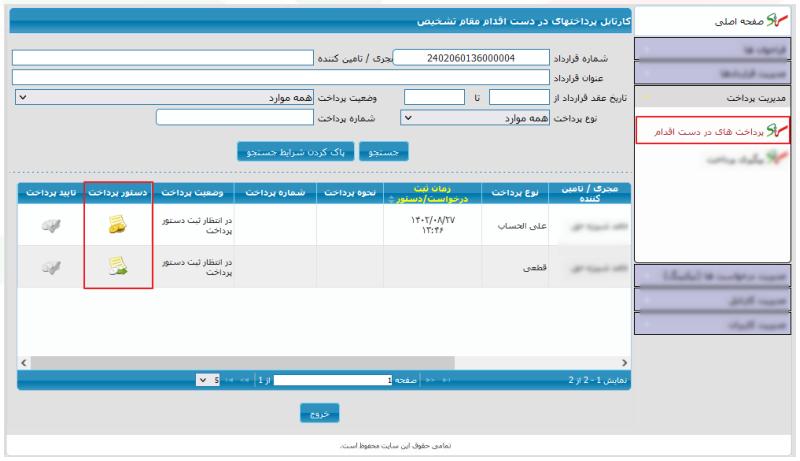The width and height of the screenshot is (800, 461).
Task: Click تایید پرداخت icon in قطعی row
Action: click(51, 267)
